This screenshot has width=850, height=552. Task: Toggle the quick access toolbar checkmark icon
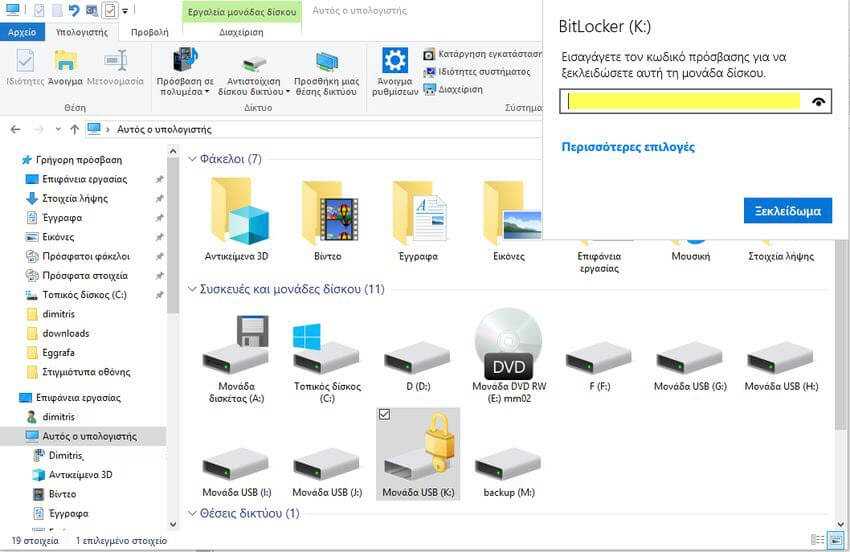(x=110, y=10)
